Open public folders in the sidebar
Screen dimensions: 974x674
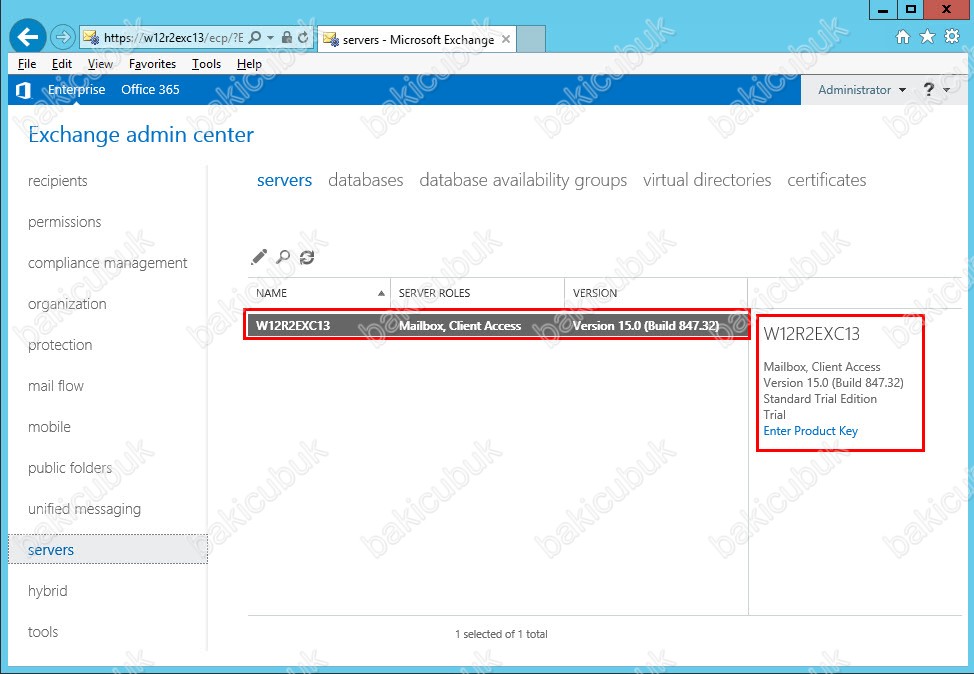70,468
